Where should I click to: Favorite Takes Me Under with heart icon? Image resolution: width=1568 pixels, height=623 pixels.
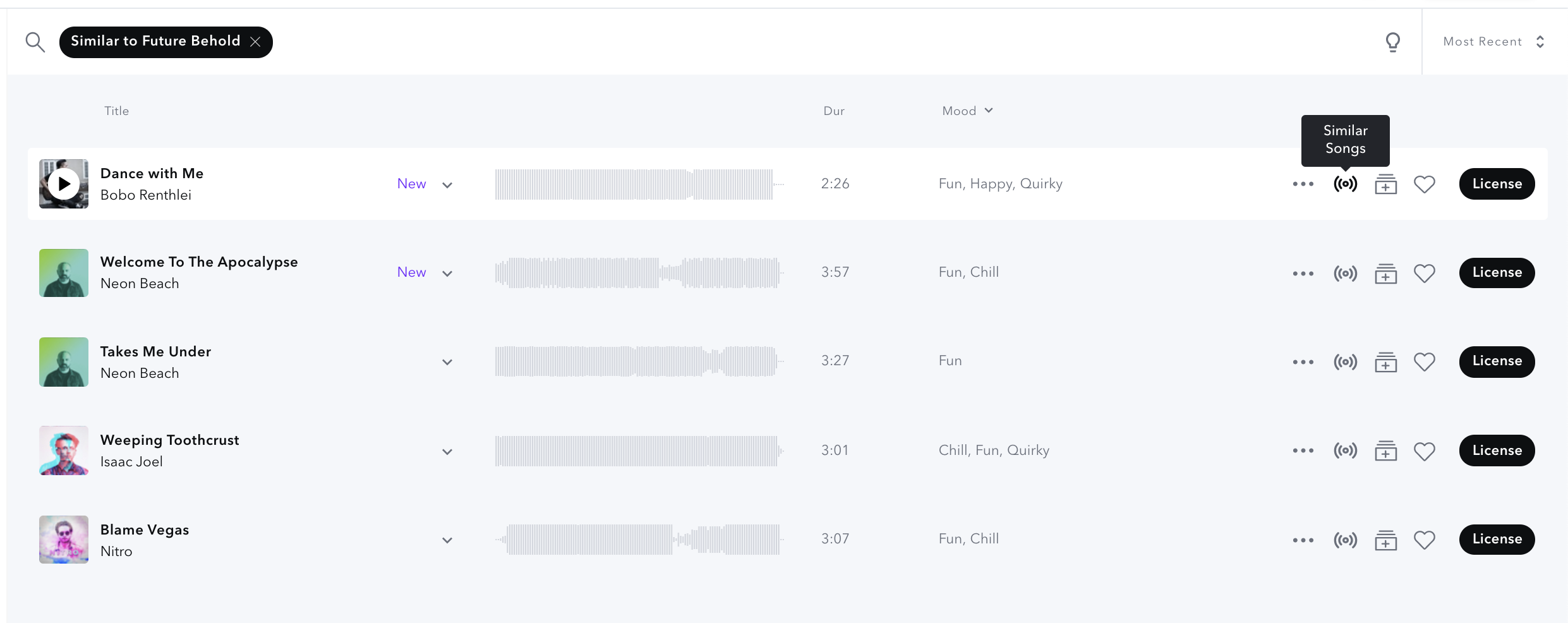(x=1424, y=362)
